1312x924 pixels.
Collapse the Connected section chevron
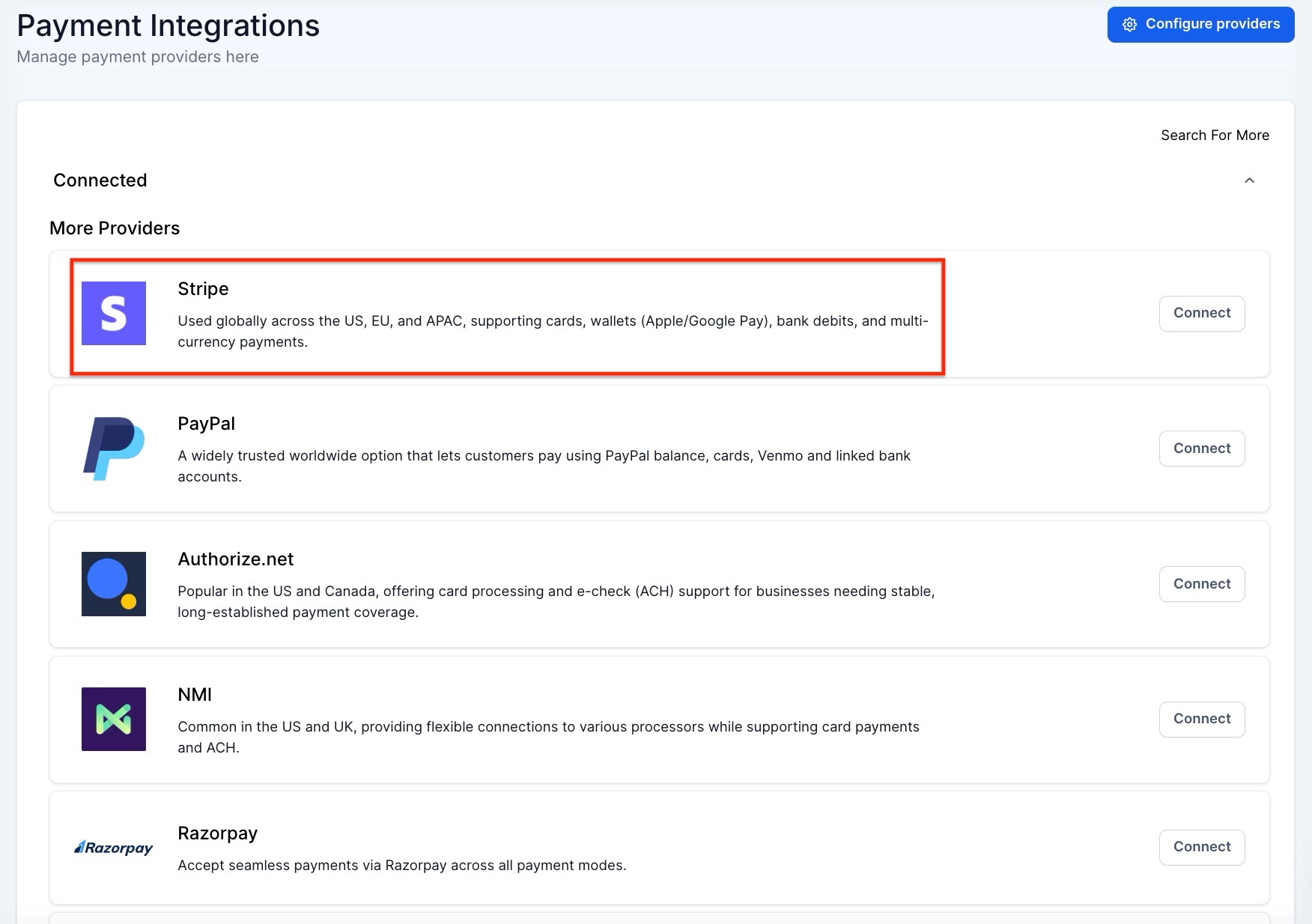click(1249, 180)
